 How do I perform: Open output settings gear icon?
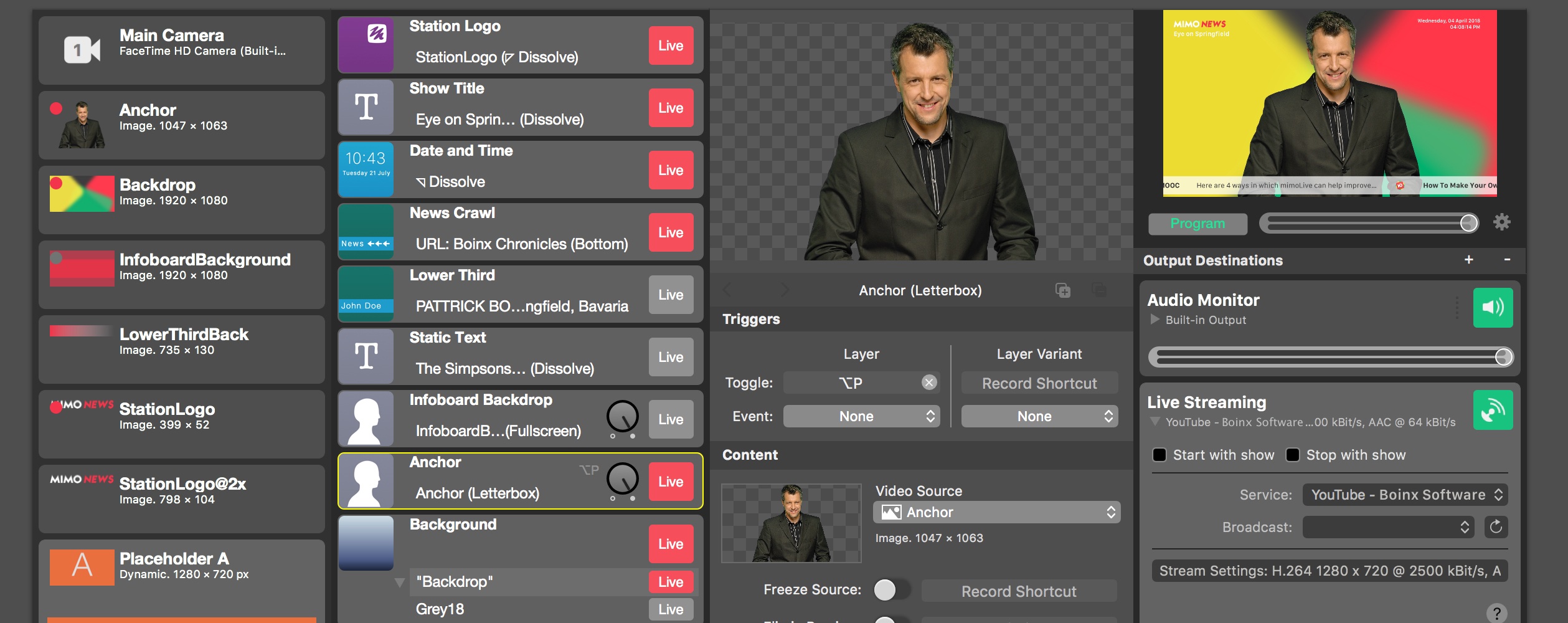1501,222
